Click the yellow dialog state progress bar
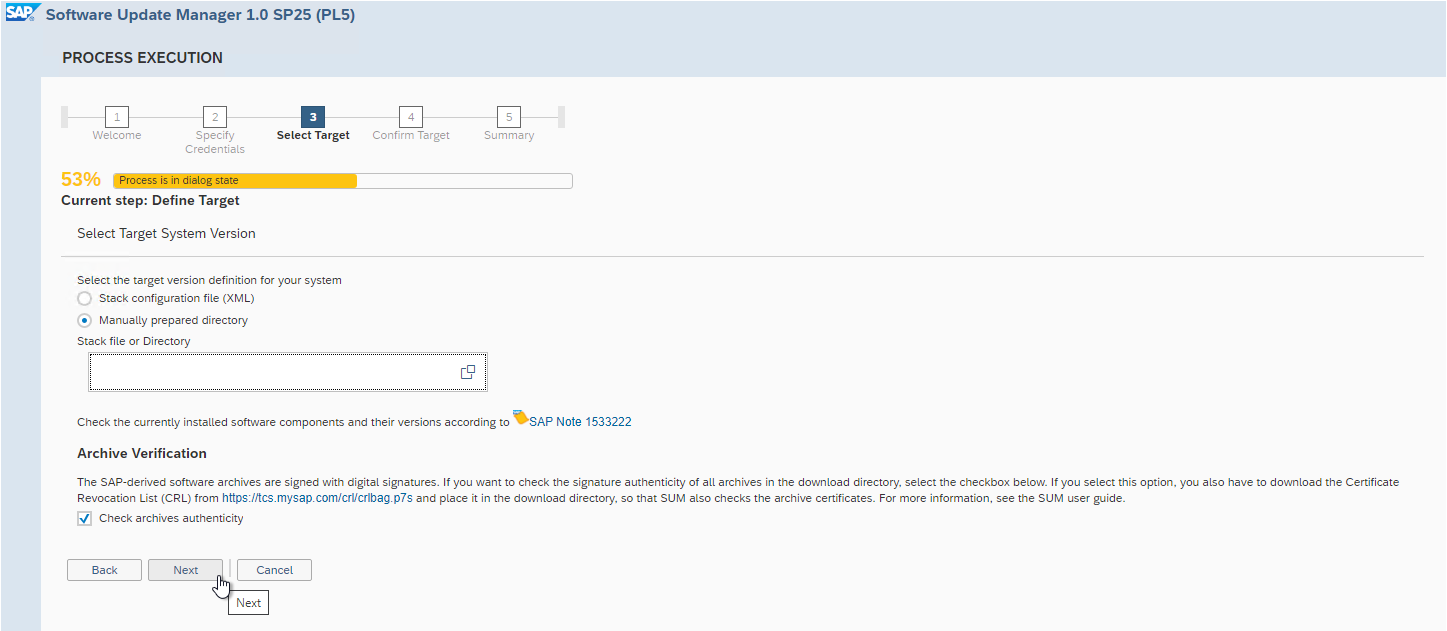This screenshot has width=1447, height=631. pyautogui.click(x=235, y=181)
